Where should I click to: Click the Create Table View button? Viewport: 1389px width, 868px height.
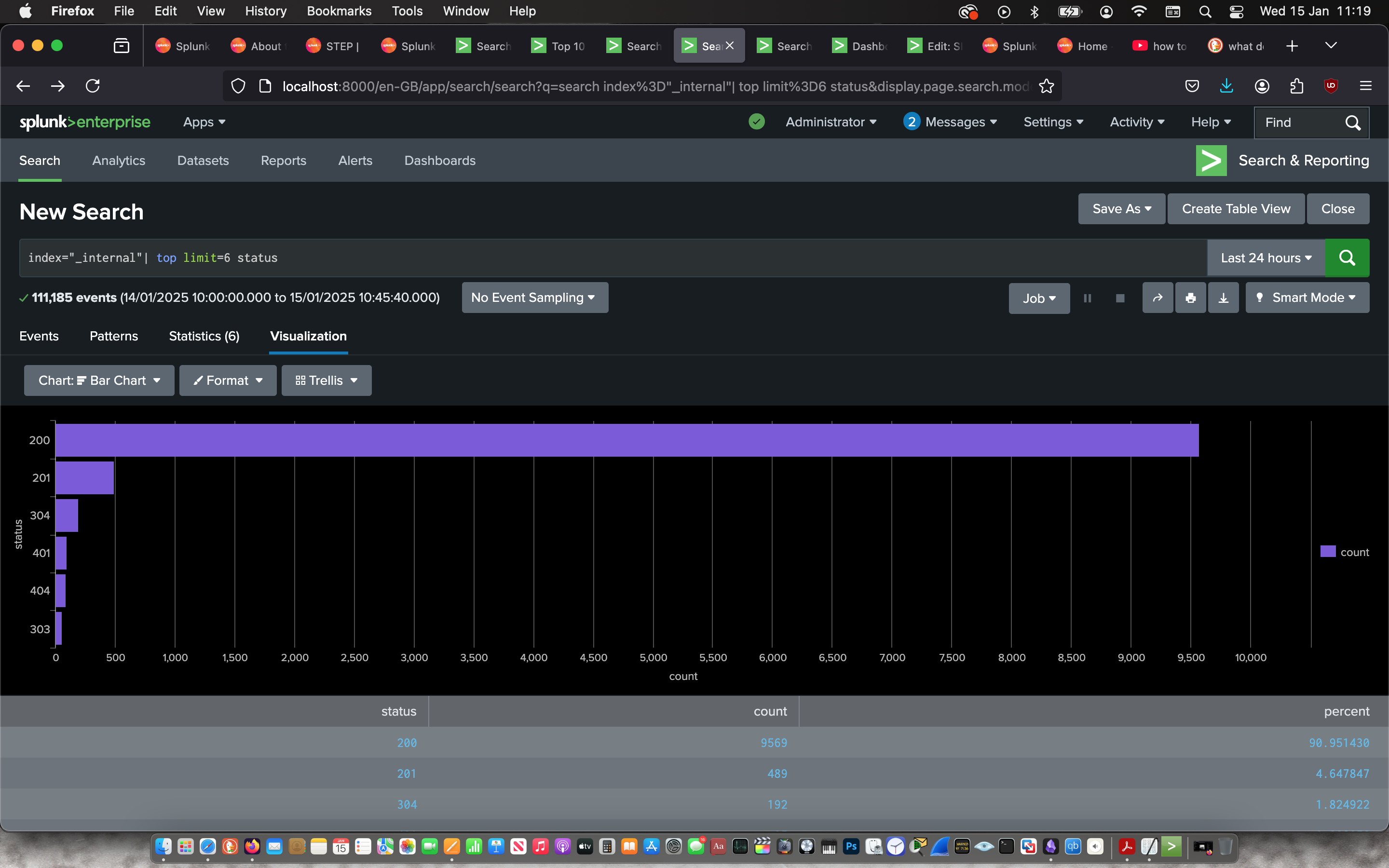coord(1236,209)
